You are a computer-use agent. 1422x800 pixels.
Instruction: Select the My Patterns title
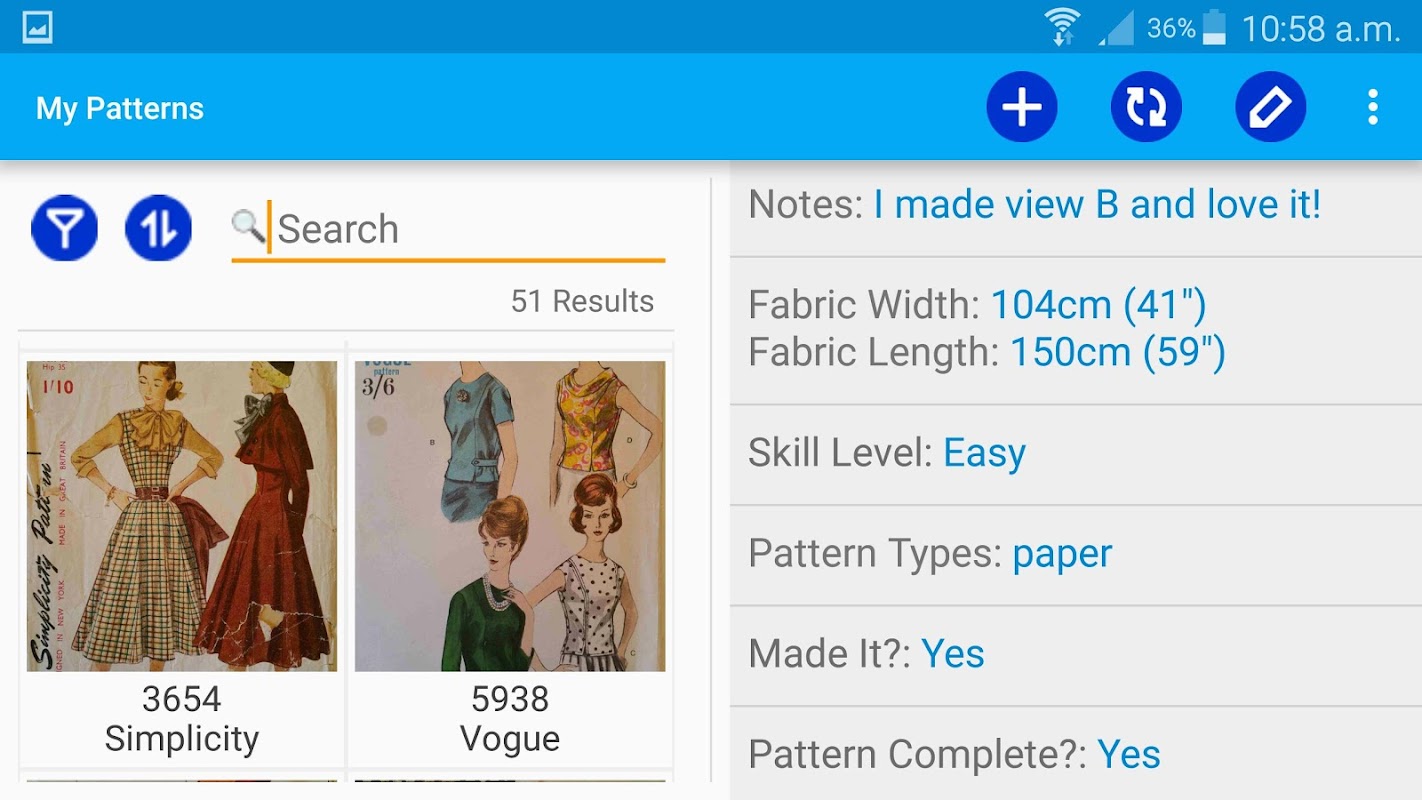120,108
